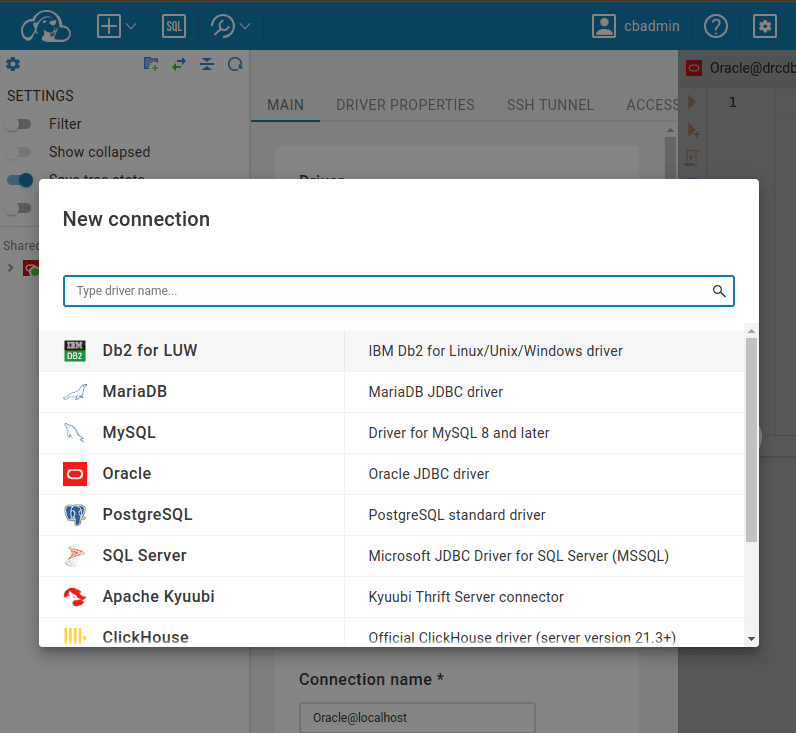Select the Db2 for LUW driver
Viewport: 796px width, 733px height.
pyautogui.click(x=391, y=351)
